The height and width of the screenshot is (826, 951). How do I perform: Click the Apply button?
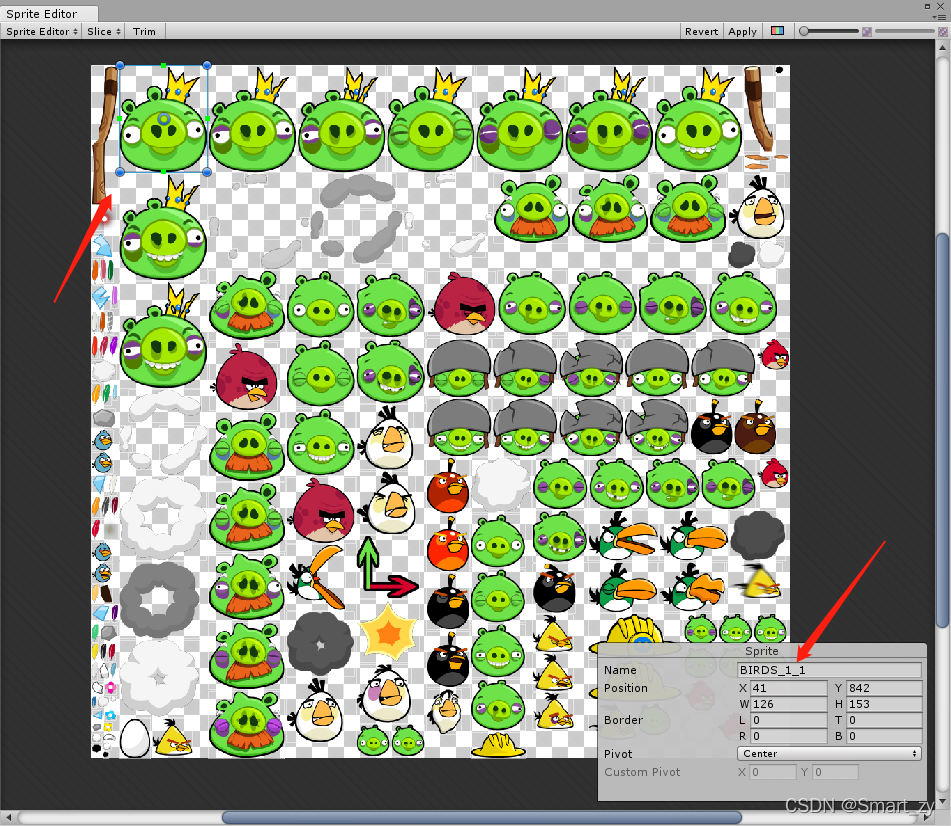click(x=742, y=31)
